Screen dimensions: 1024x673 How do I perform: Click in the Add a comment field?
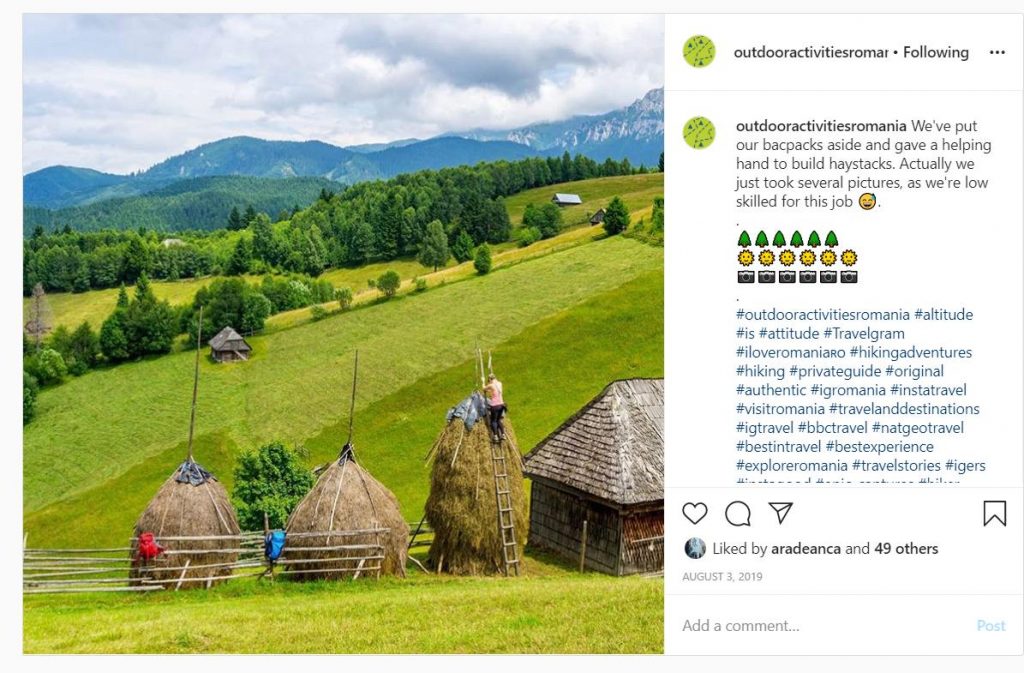point(823,625)
